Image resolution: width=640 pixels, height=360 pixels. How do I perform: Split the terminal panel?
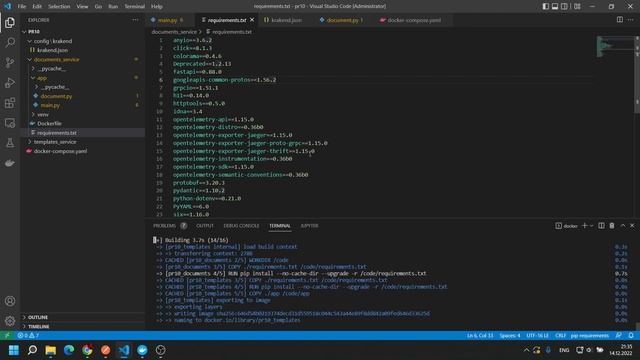tap(601, 226)
